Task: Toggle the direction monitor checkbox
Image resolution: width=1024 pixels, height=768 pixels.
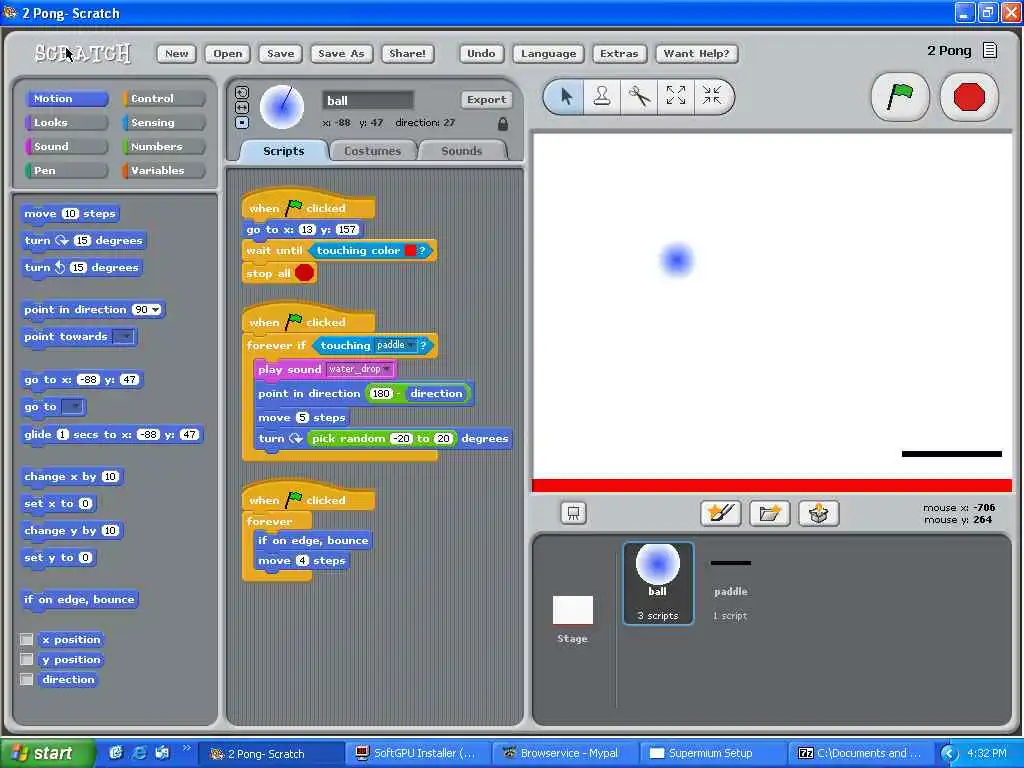Action: click(27, 680)
